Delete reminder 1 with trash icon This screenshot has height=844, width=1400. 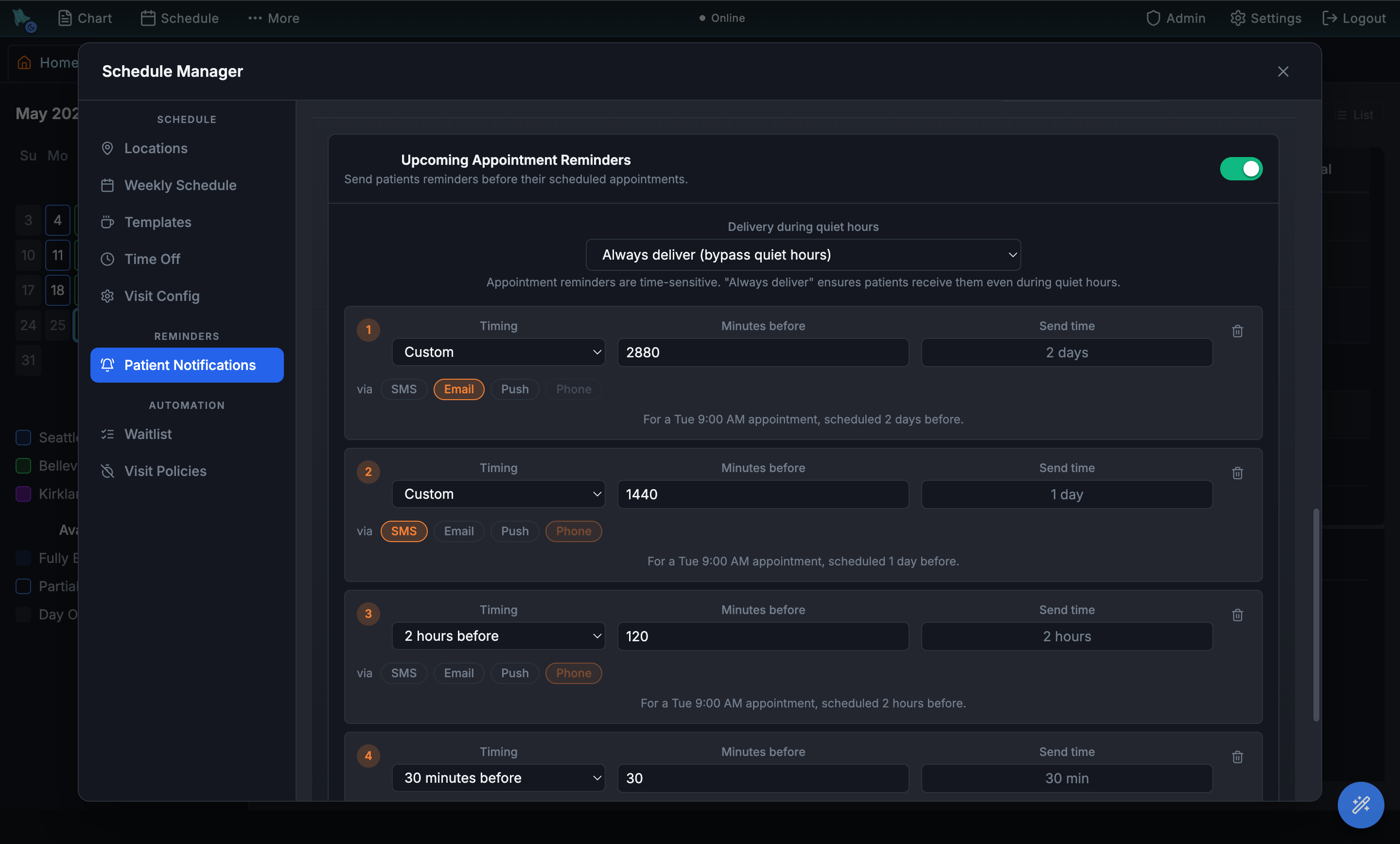click(x=1237, y=331)
